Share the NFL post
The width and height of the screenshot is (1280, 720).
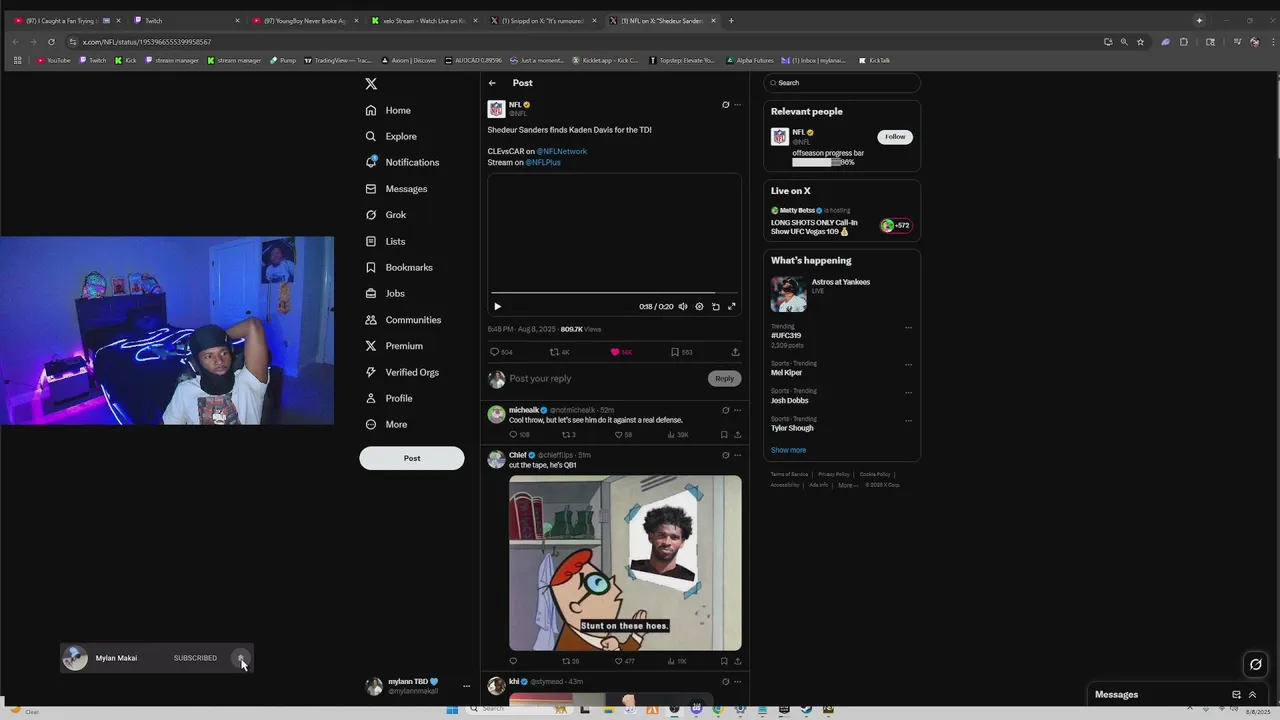pyautogui.click(x=735, y=352)
